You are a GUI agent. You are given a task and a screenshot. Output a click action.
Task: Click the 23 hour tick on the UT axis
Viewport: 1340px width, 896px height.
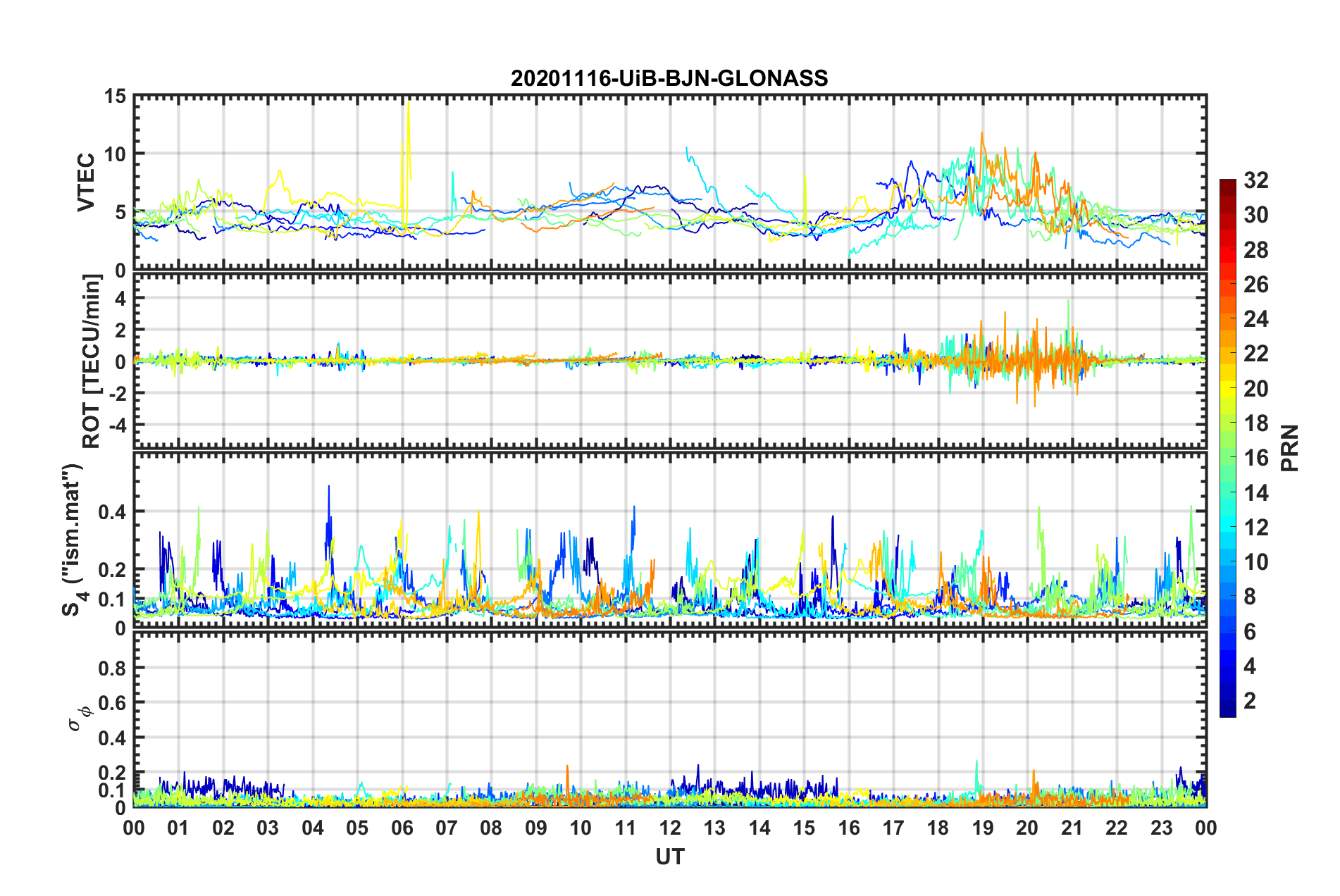(1161, 828)
